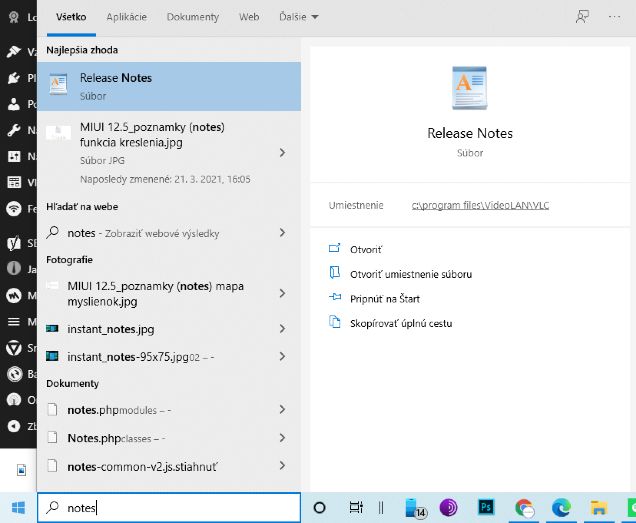Open the c:\program files\VideoLAN\VLC location link

pos(480,205)
